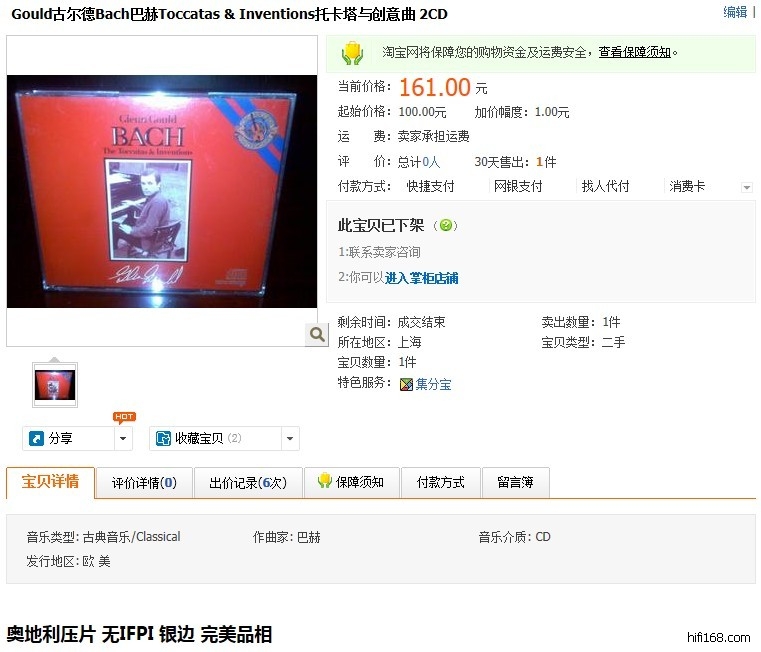Click the 收藏宝贝 favorite icon
This screenshot has height=652, width=761.
point(163,438)
